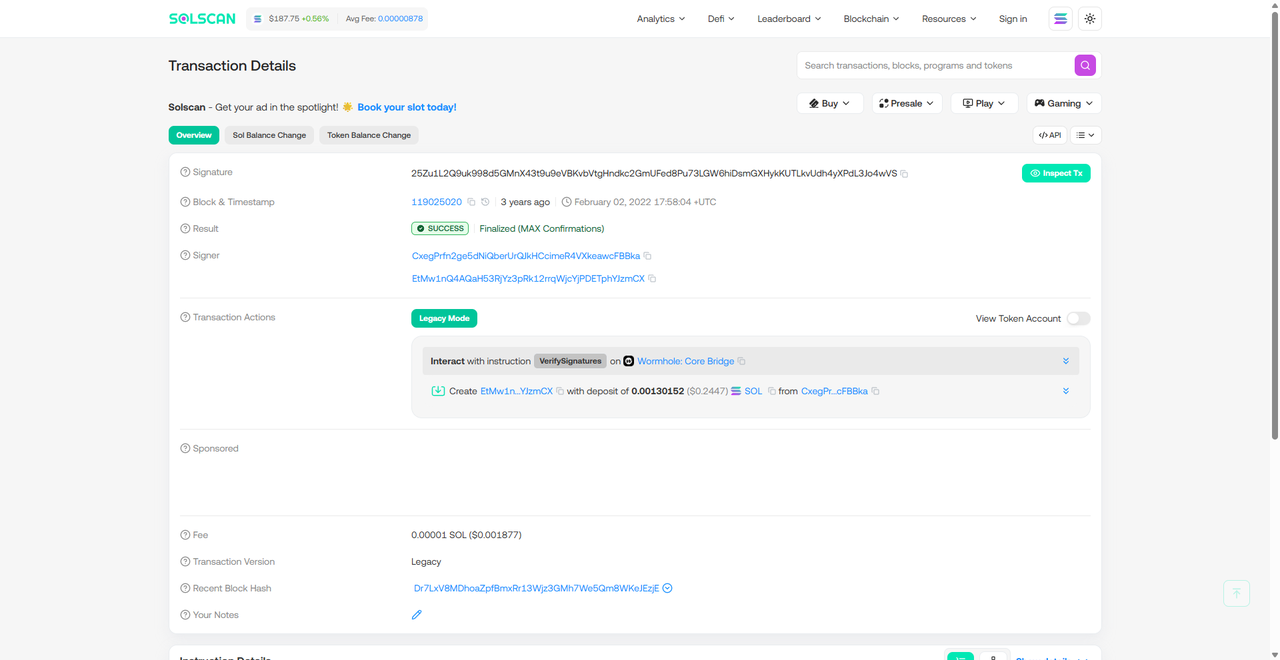Click the Solana network selector icon
1280x660 pixels.
point(1060,19)
